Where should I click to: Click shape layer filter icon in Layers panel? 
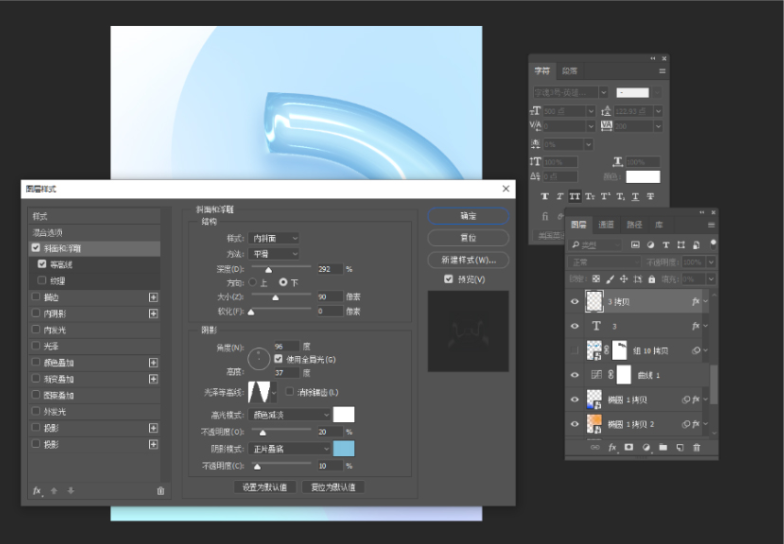point(681,245)
